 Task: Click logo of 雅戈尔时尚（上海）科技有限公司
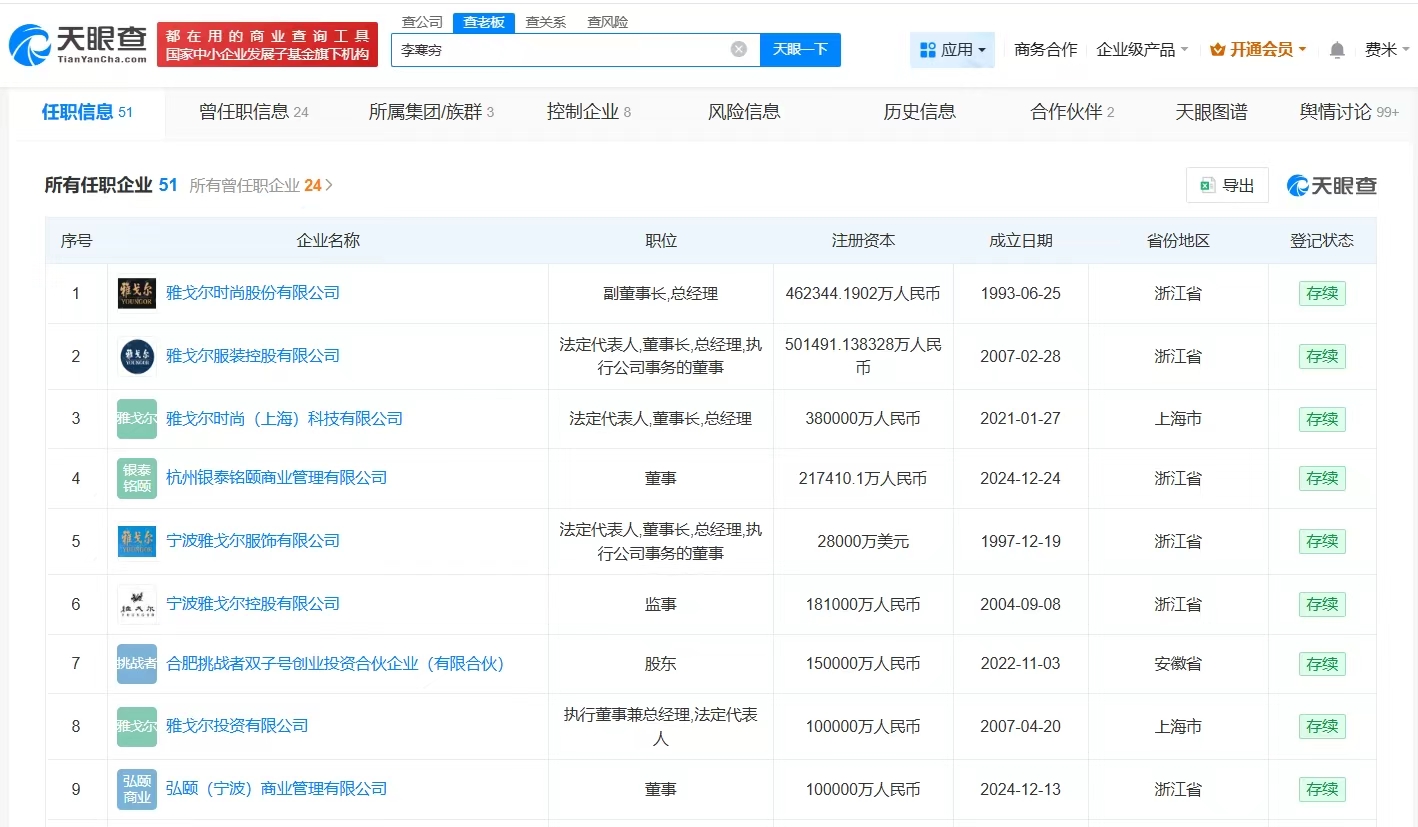point(137,419)
